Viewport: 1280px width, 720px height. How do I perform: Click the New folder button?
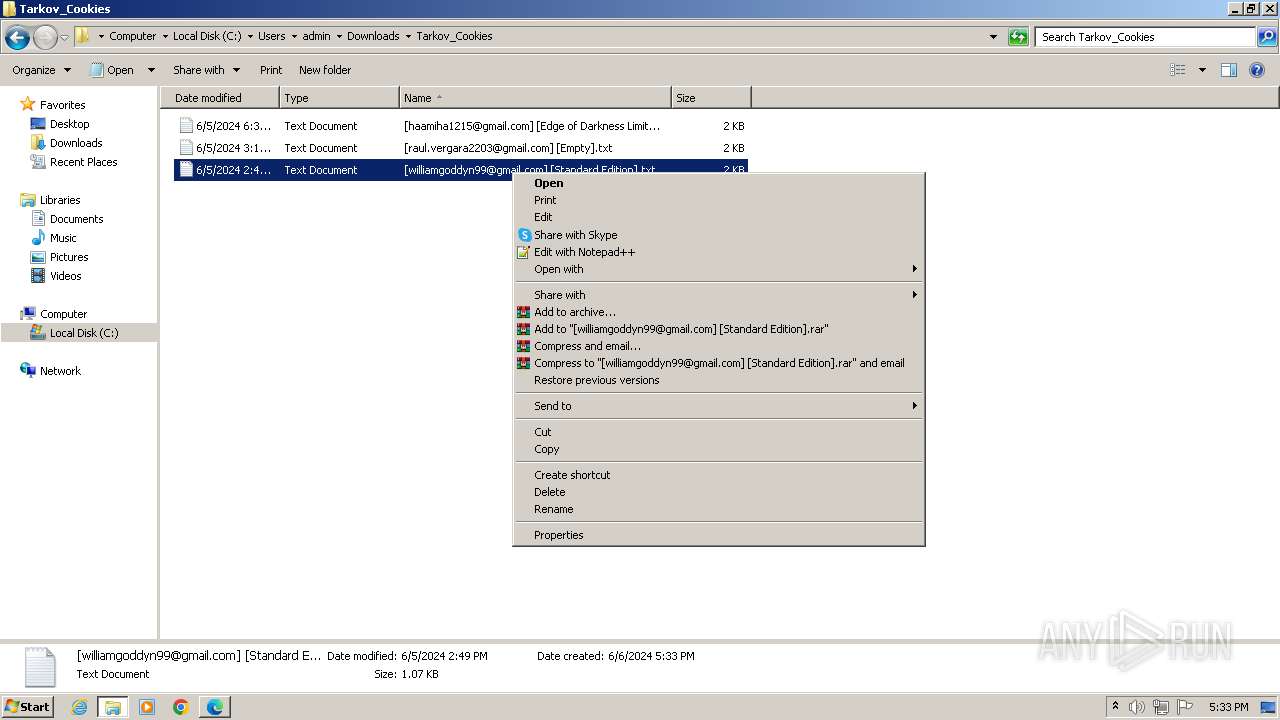pos(325,70)
